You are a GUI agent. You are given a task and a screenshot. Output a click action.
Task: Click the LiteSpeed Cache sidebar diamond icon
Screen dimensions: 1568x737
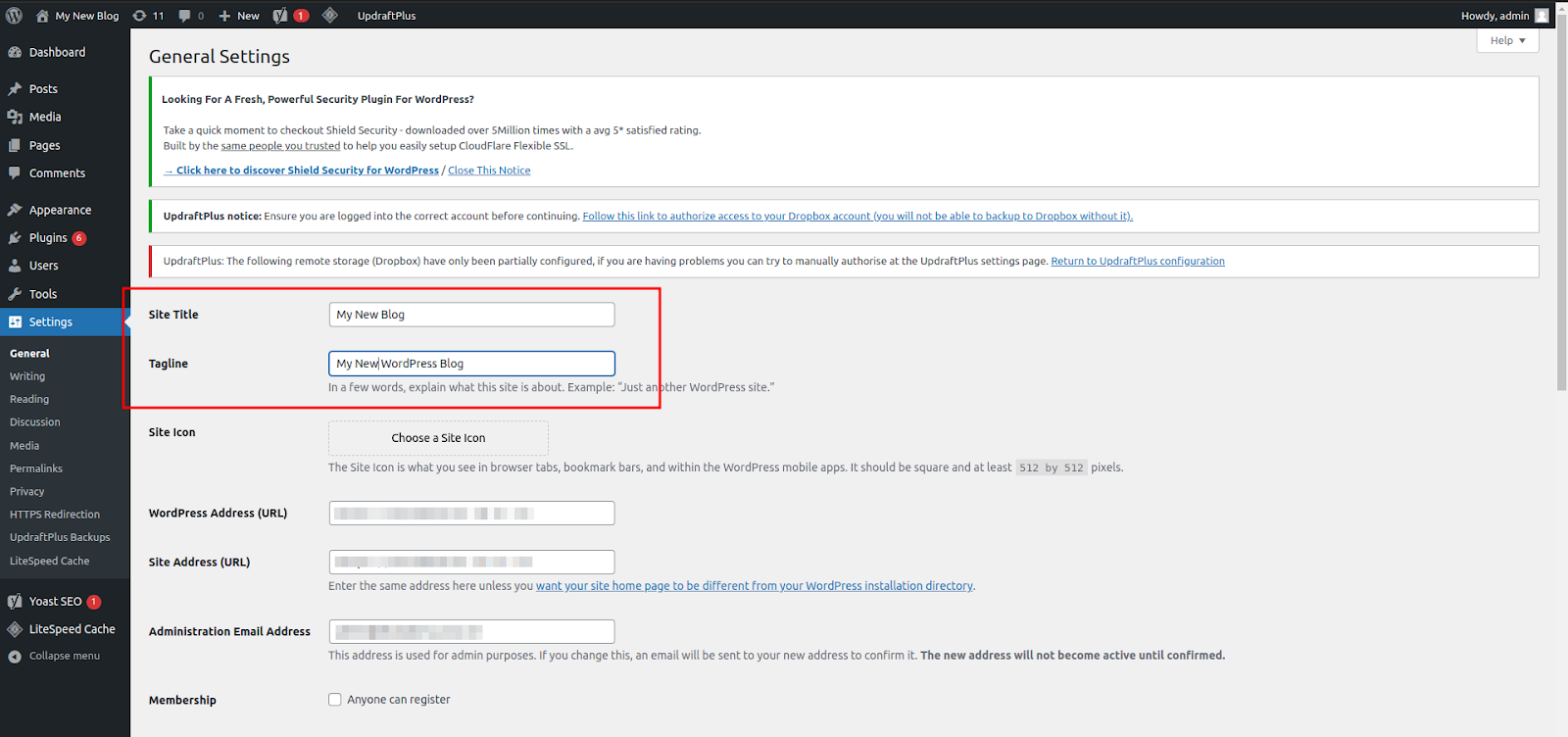(15, 629)
